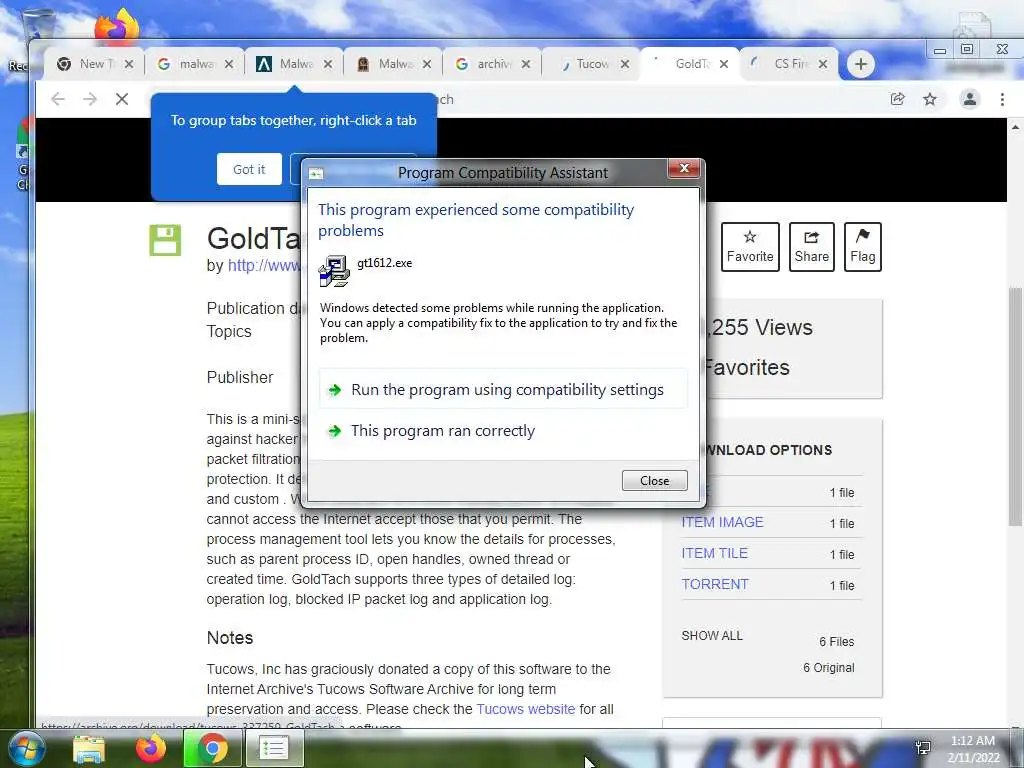Click the page vertical scrollbar thumb
This screenshot has width=1024, height=768.
1015,405
